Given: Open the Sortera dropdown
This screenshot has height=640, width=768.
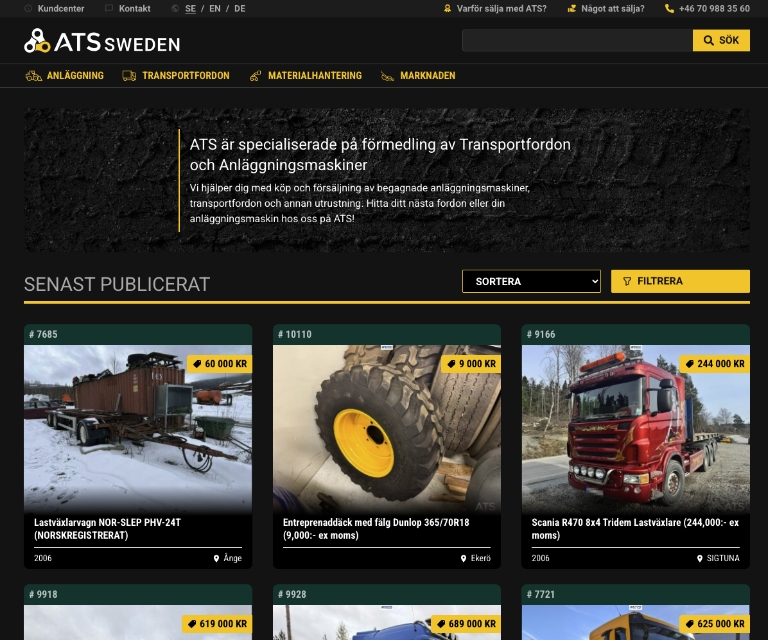Looking at the screenshot, I should pyautogui.click(x=531, y=282).
